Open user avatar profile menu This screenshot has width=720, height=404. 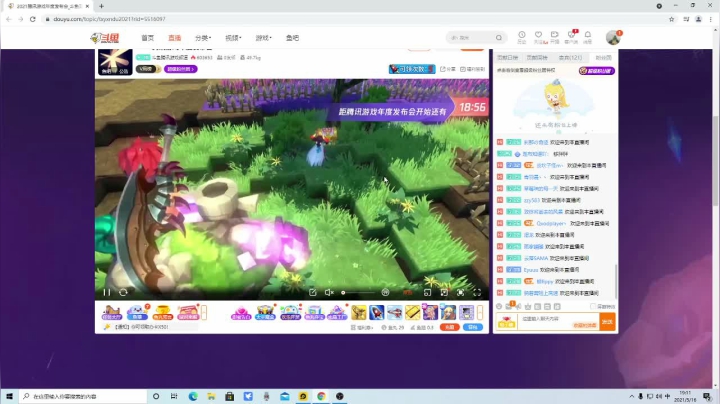[x=613, y=38]
